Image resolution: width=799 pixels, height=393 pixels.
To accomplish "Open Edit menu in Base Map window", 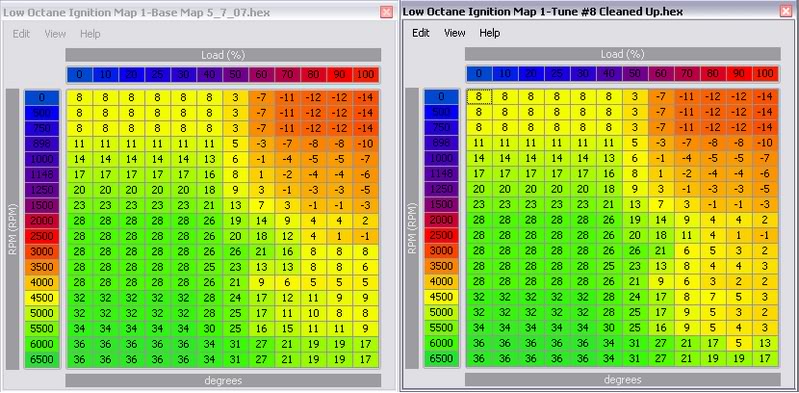I will (21, 34).
